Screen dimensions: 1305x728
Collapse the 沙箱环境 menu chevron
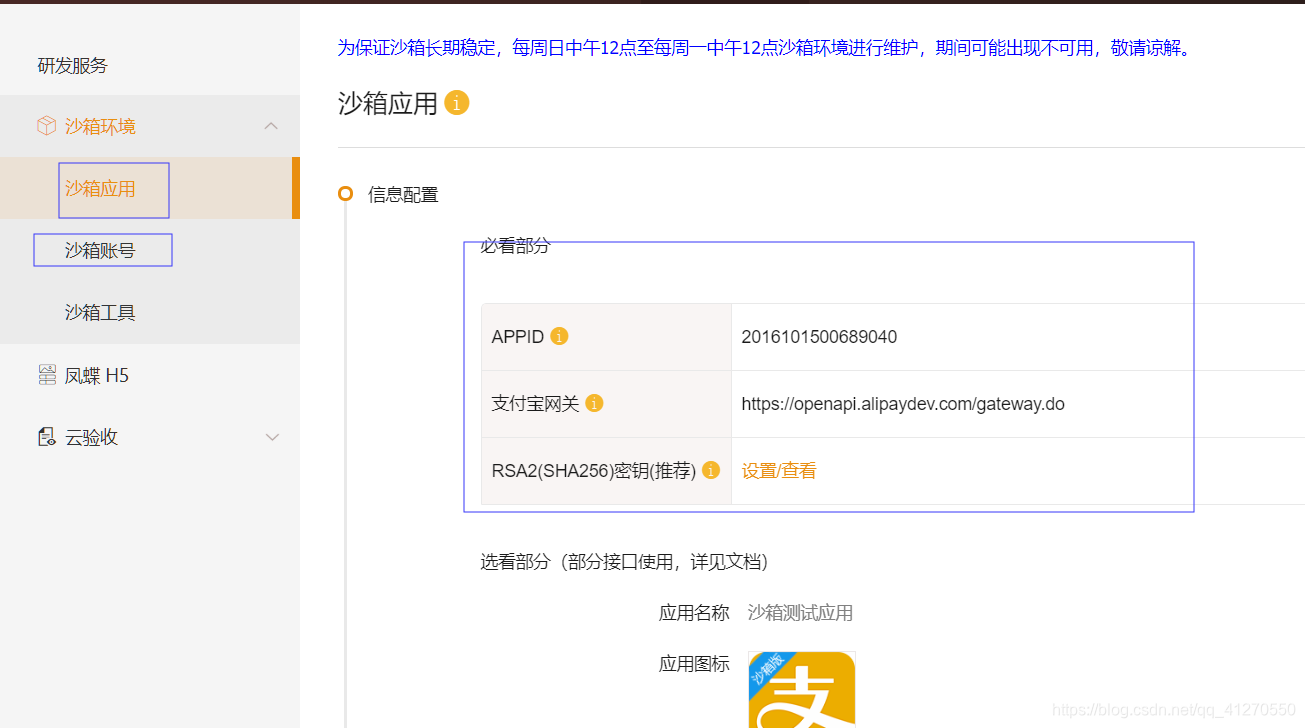(271, 126)
